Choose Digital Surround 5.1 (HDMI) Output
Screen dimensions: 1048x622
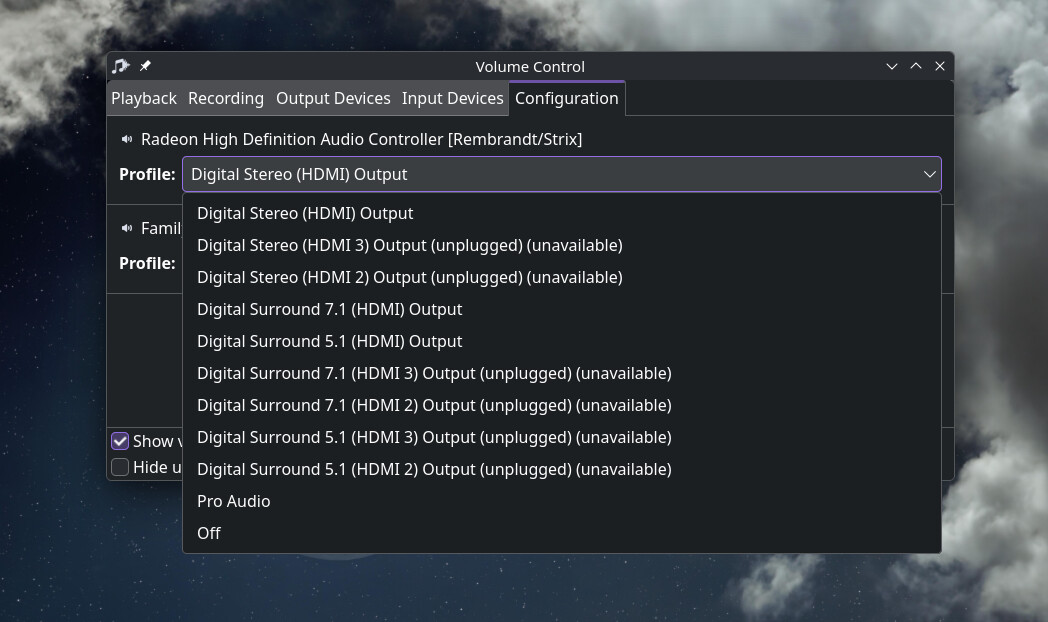point(329,341)
